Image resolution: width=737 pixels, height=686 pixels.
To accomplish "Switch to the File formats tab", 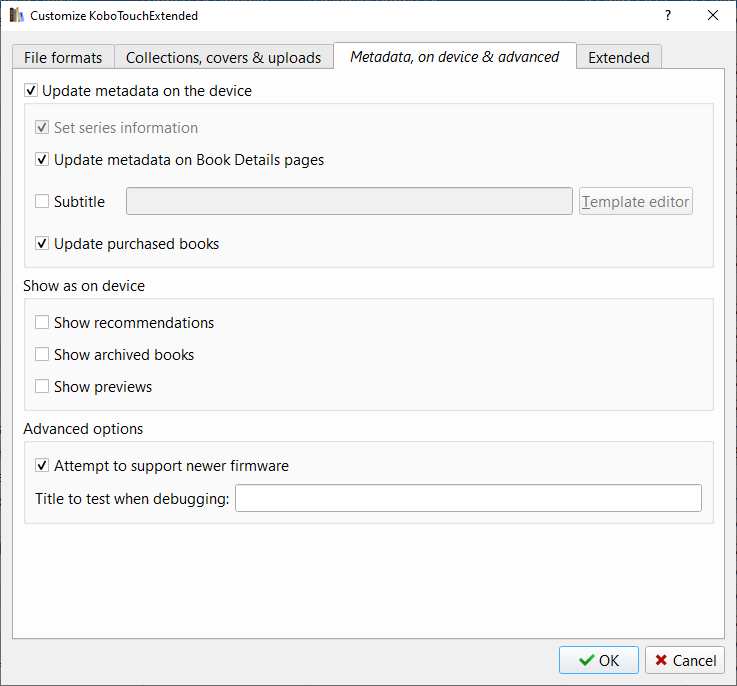I will pos(63,58).
